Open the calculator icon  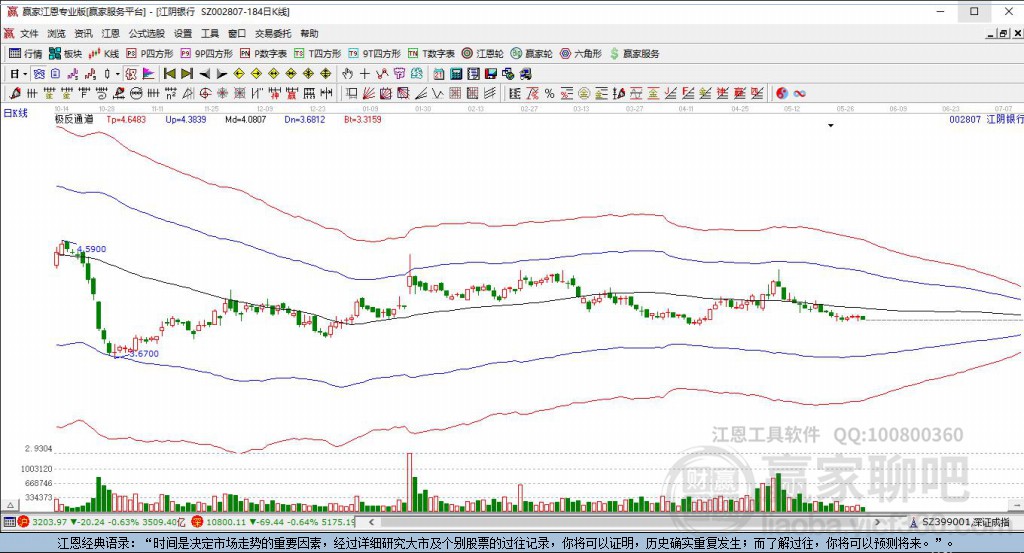coord(456,74)
